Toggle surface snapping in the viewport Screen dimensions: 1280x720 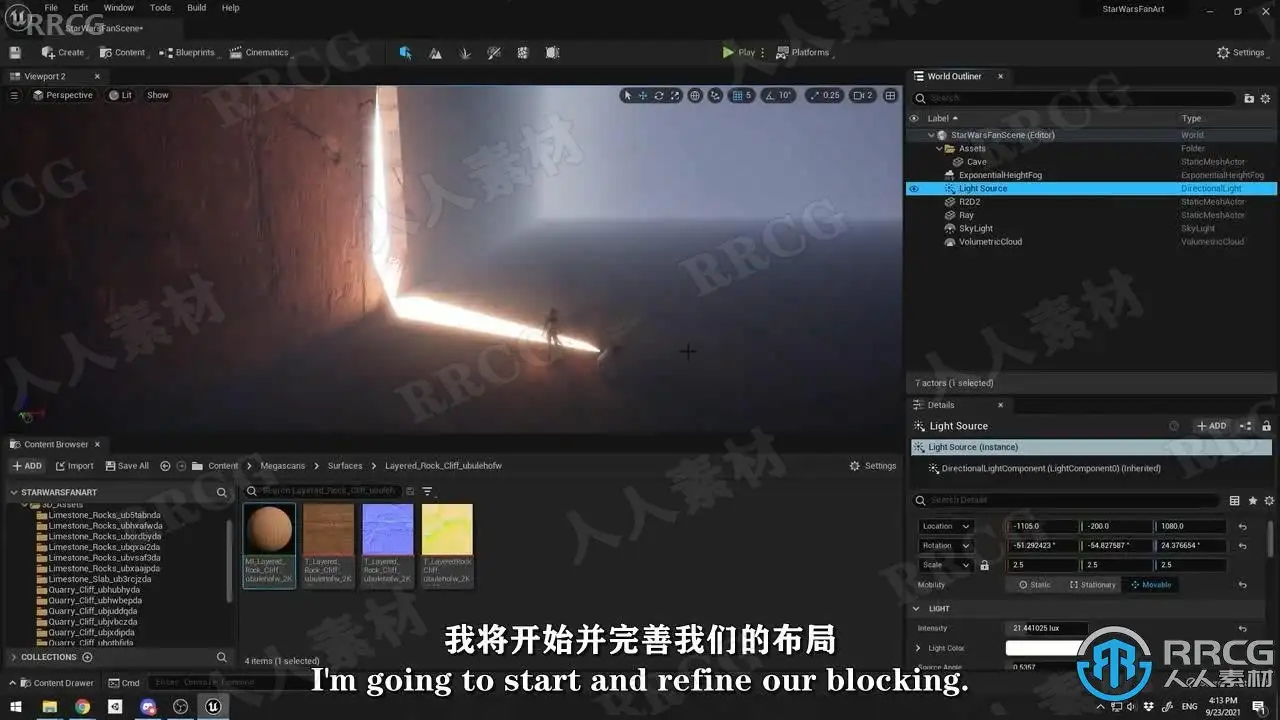(715, 96)
